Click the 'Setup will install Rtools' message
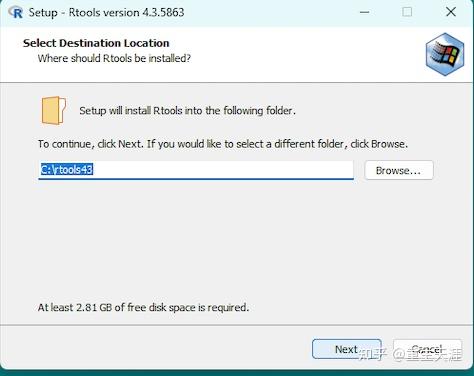The width and height of the screenshot is (474, 376). pos(187,110)
